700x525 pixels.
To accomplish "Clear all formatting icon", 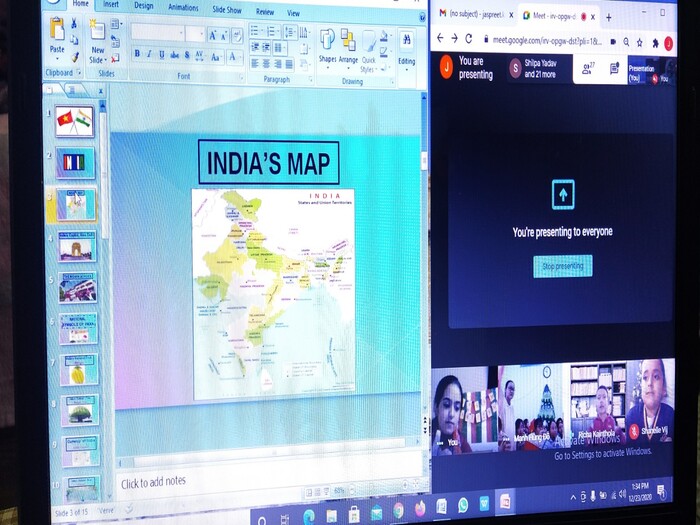I will 237,36.
